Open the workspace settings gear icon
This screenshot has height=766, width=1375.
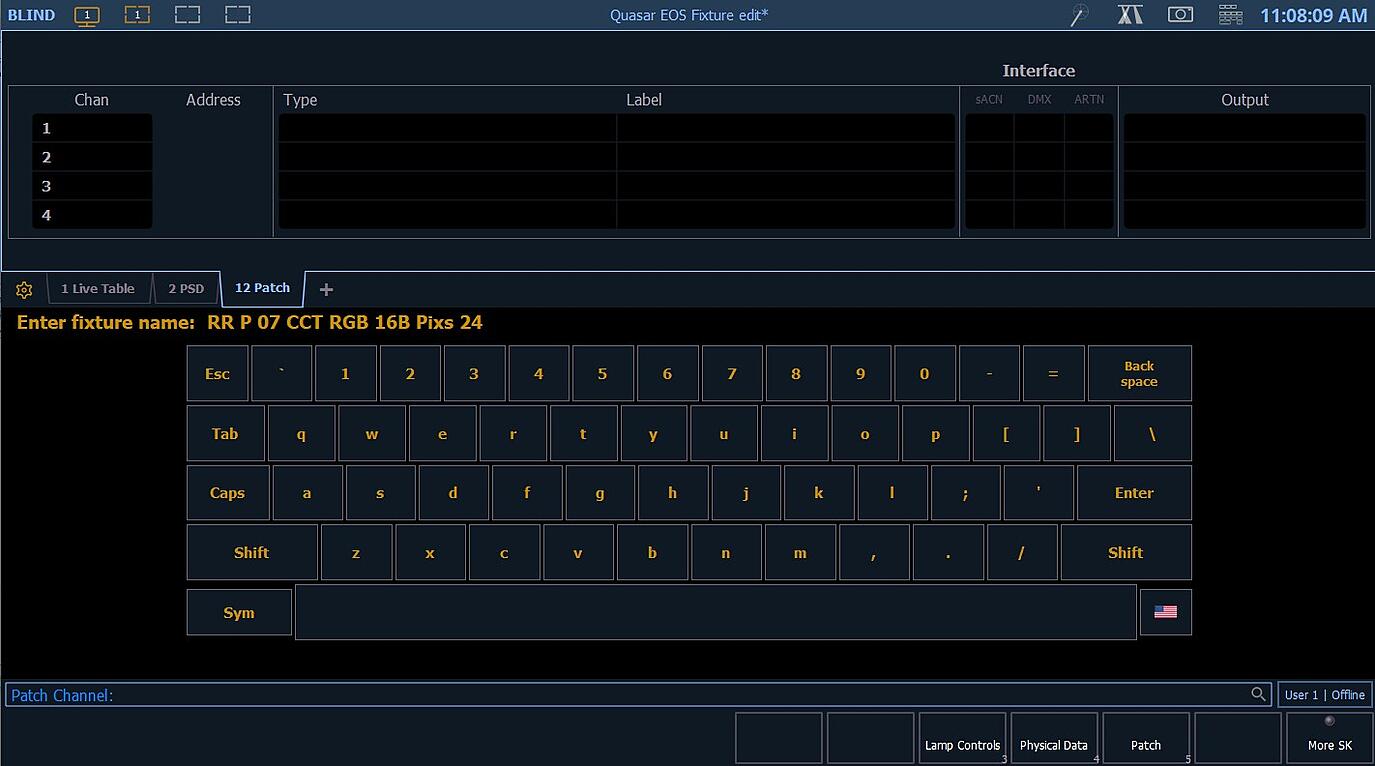(x=23, y=288)
